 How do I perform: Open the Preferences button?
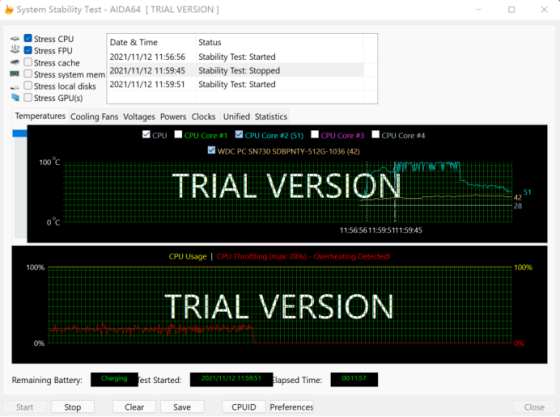point(291,407)
